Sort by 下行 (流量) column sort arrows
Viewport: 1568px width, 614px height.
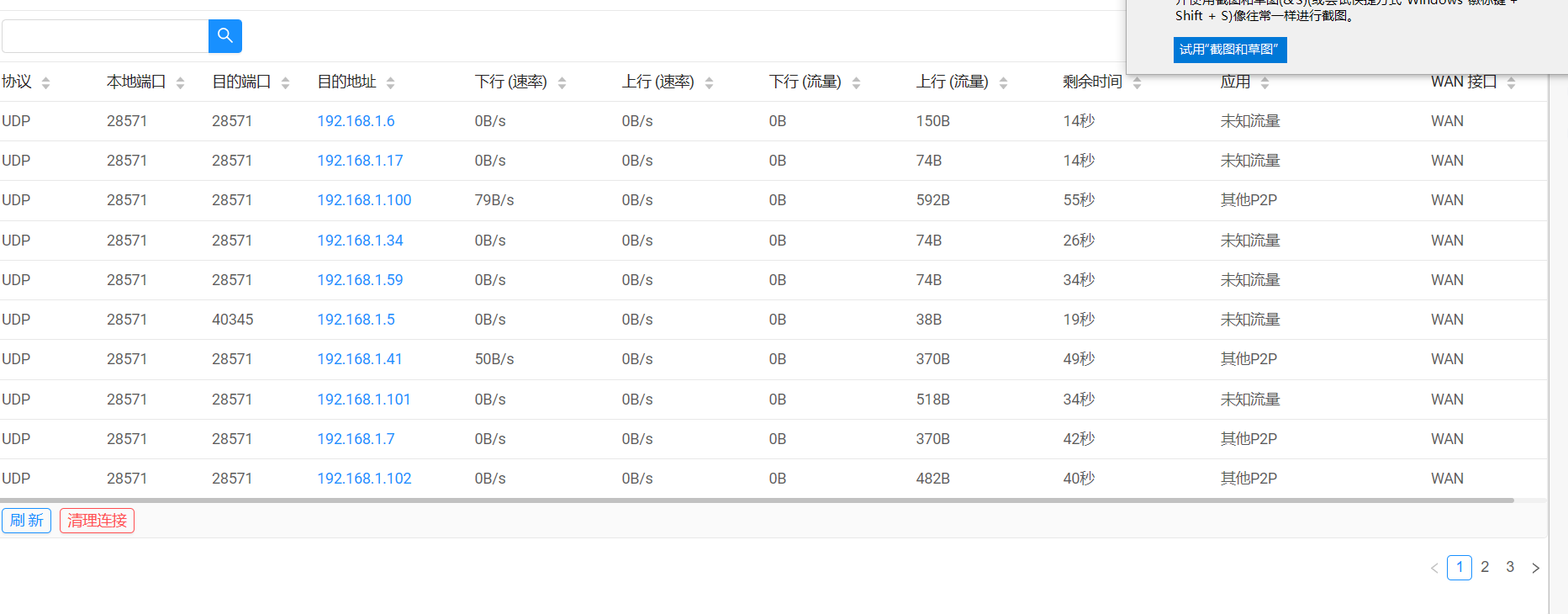pos(856,82)
